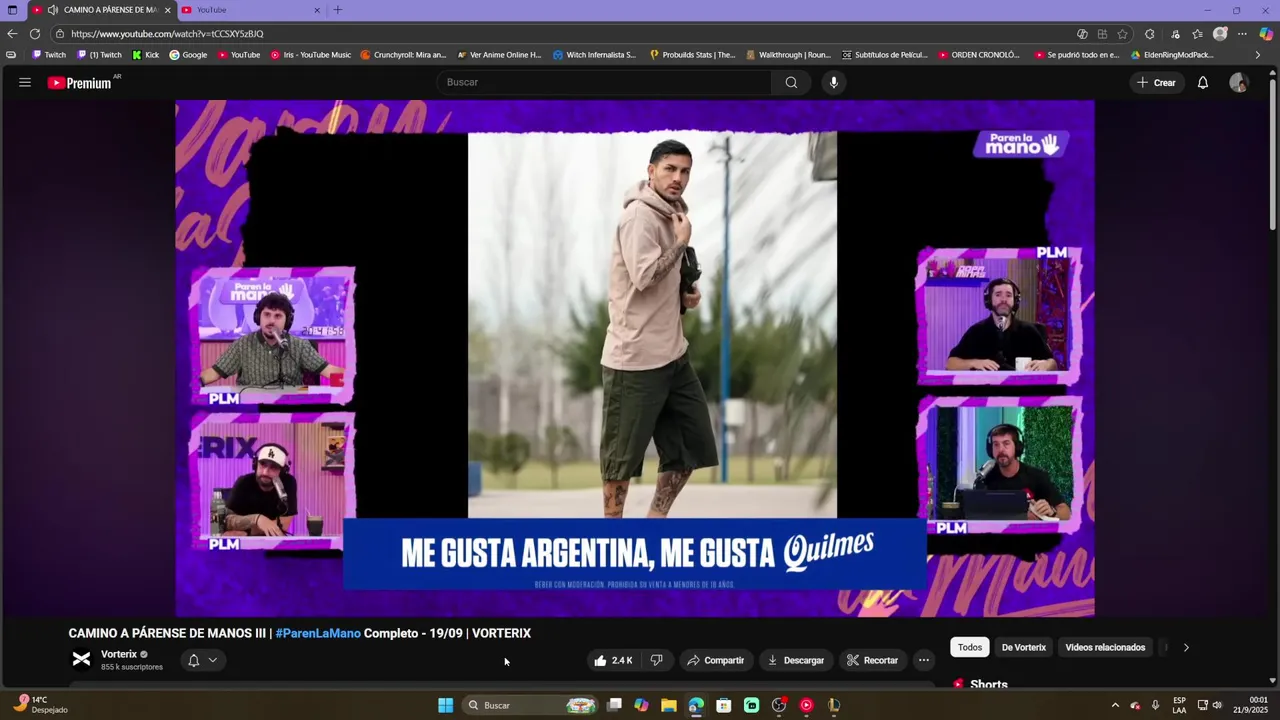This screenshot has width=1280, height=720.
Task: Click the Compartir share button
Action: [x=716, y=660]
